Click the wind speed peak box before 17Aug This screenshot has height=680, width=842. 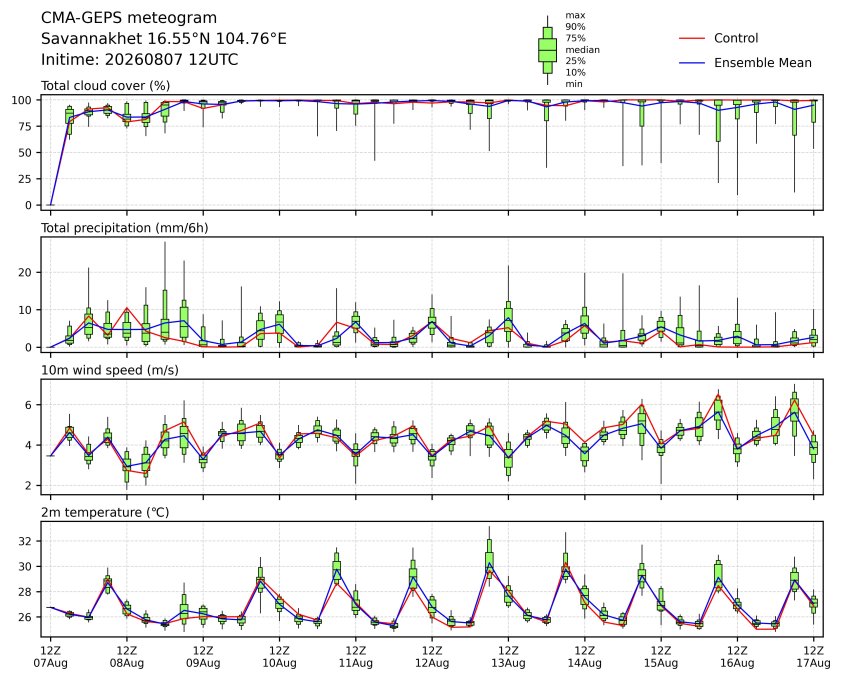[x=795, y=411]
